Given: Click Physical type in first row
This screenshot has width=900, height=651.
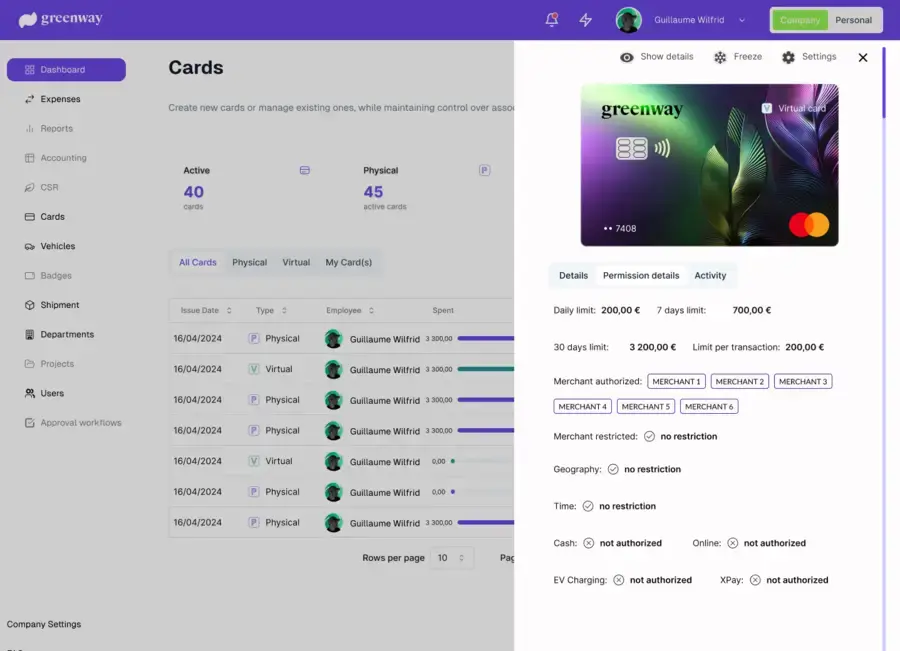Looking at the screenshot, I should point(274,338).
